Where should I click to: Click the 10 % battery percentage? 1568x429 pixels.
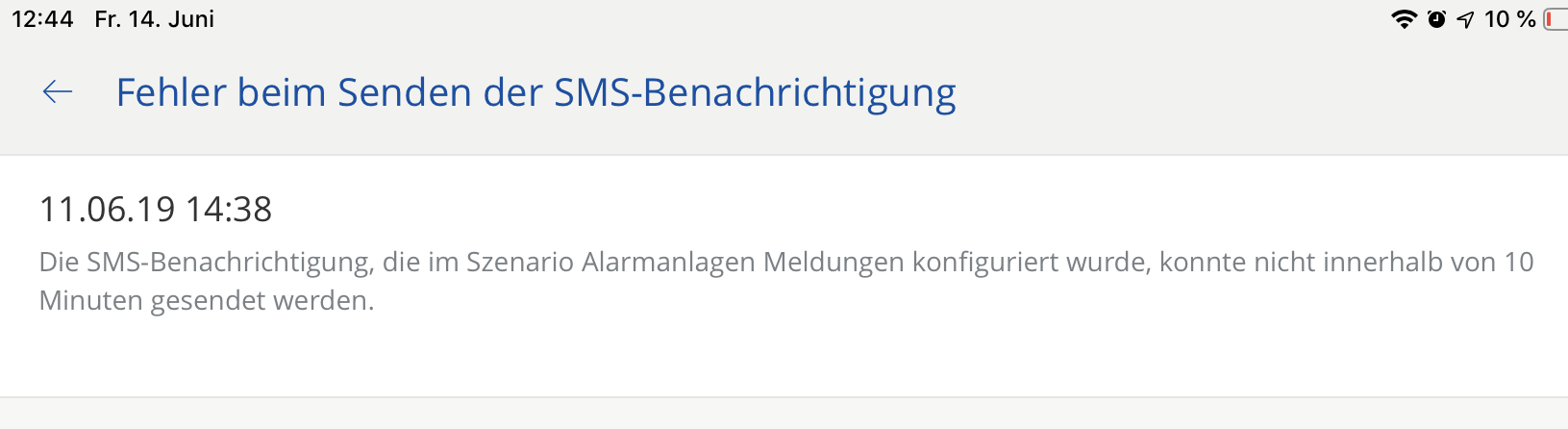click(x=1509, y=19)
